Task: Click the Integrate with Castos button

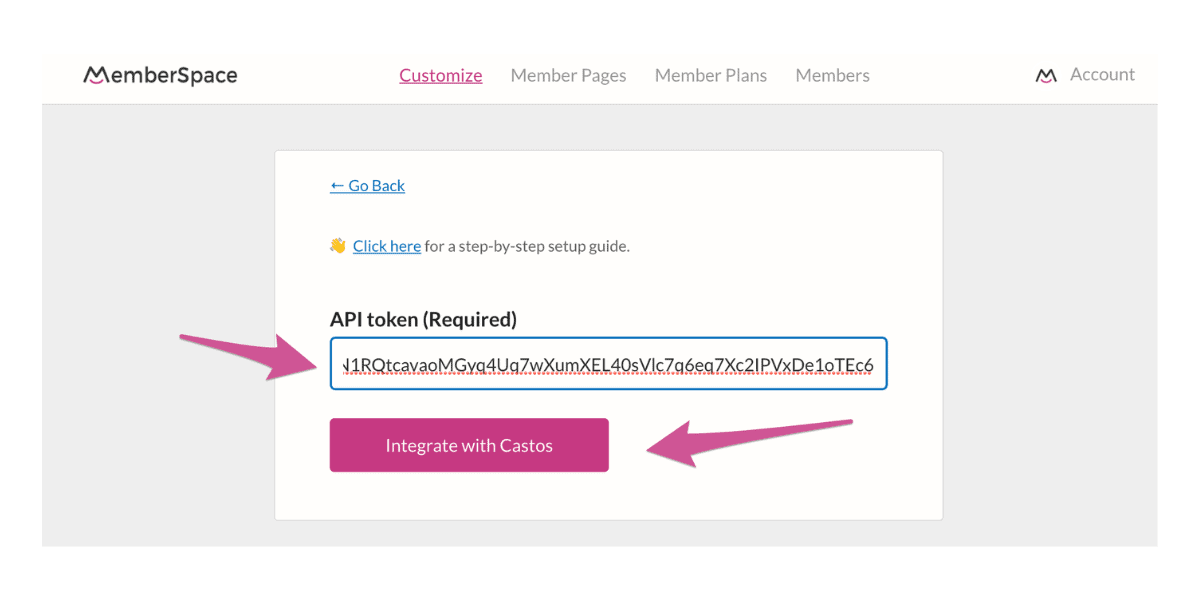Action: click(469, 445)
